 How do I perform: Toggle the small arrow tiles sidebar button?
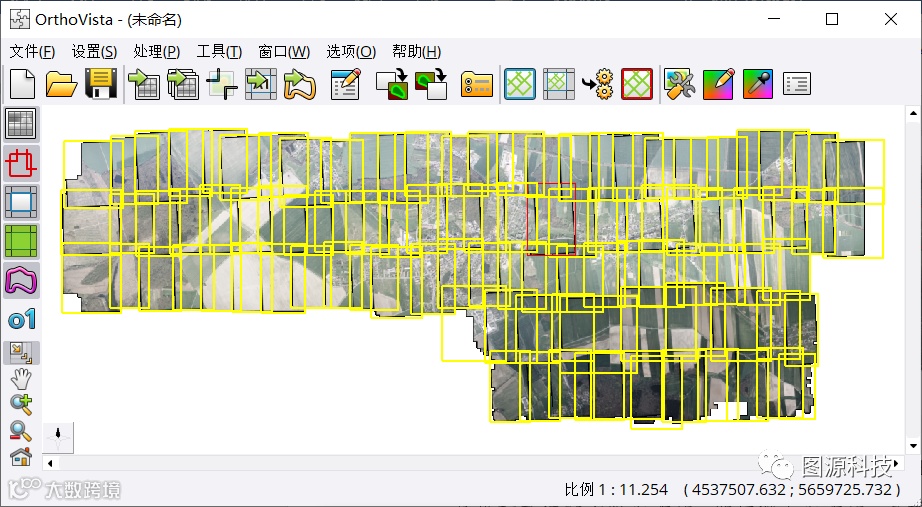click(x=21, y=353)
